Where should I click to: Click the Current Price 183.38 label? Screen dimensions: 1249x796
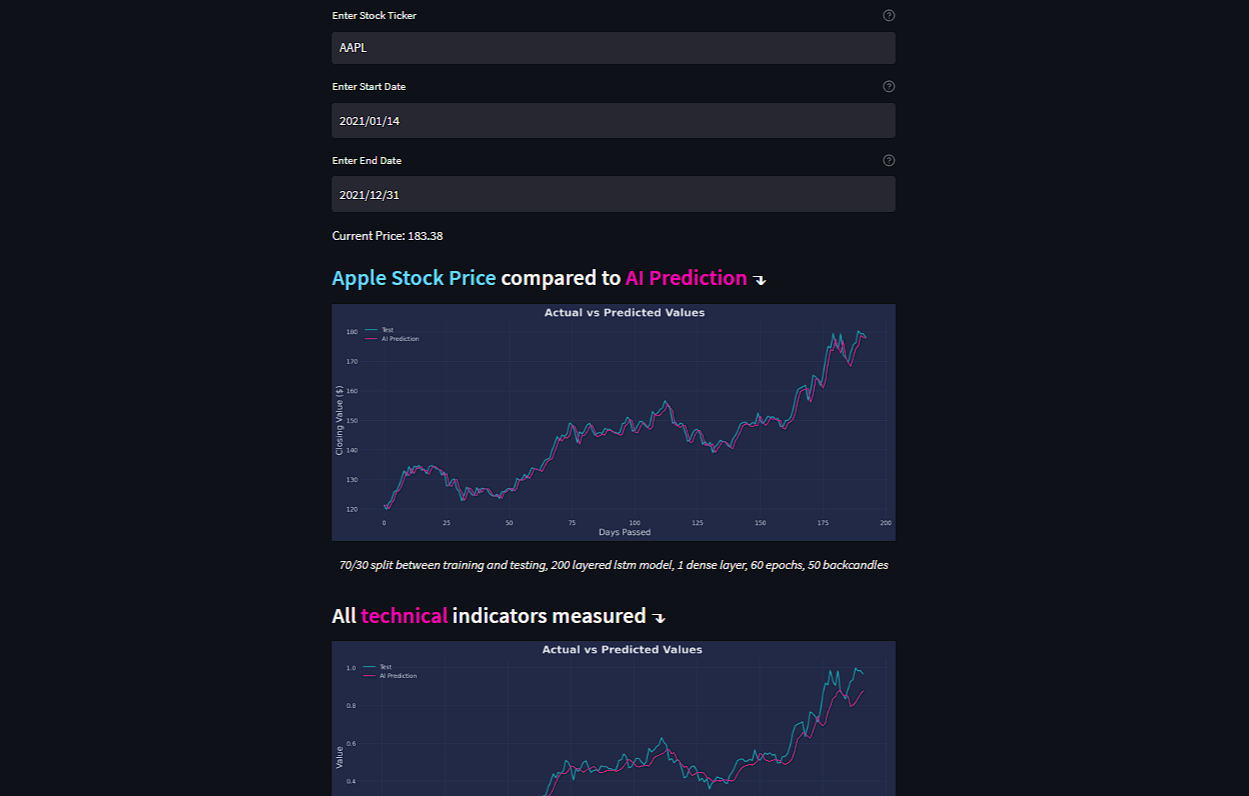(x=387, y=235)
